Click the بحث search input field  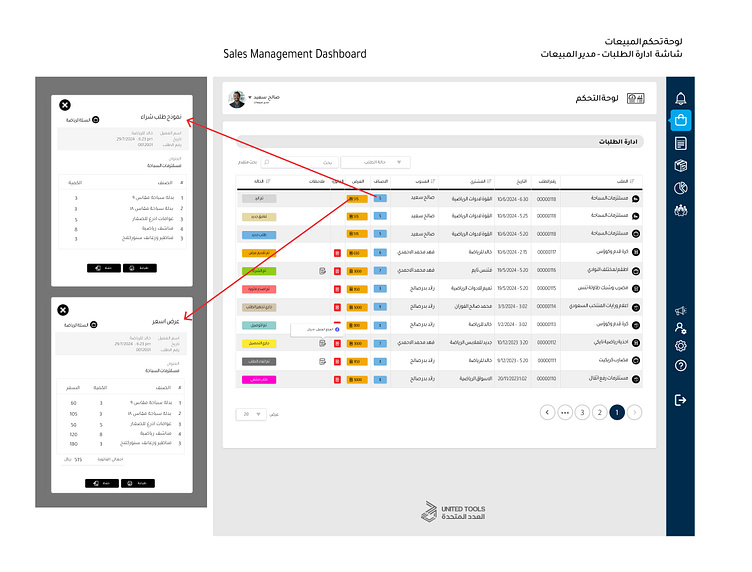[x=300, y=162]
